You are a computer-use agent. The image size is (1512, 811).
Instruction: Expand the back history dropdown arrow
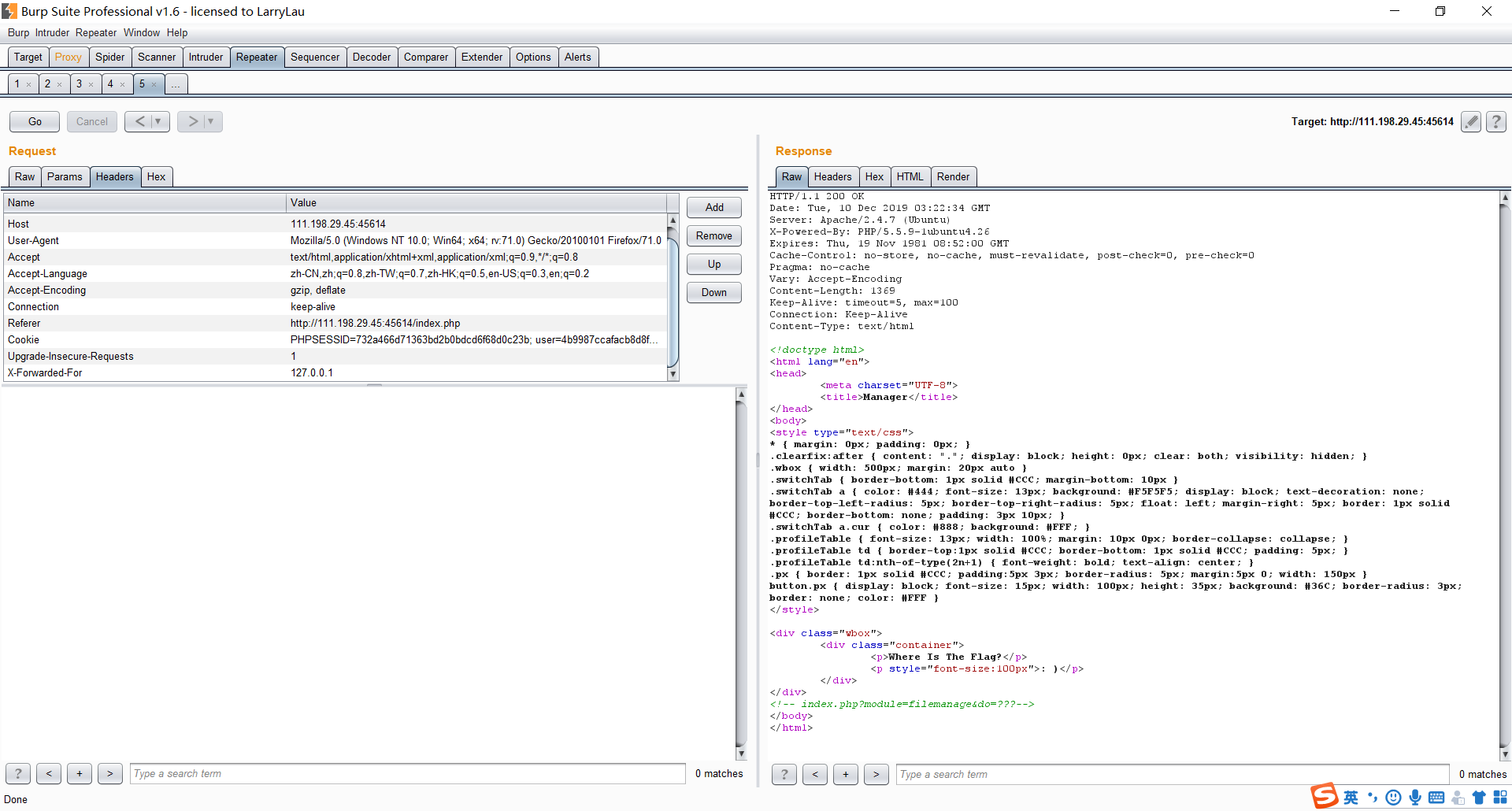pyautogui.click(x=158, y=121)
